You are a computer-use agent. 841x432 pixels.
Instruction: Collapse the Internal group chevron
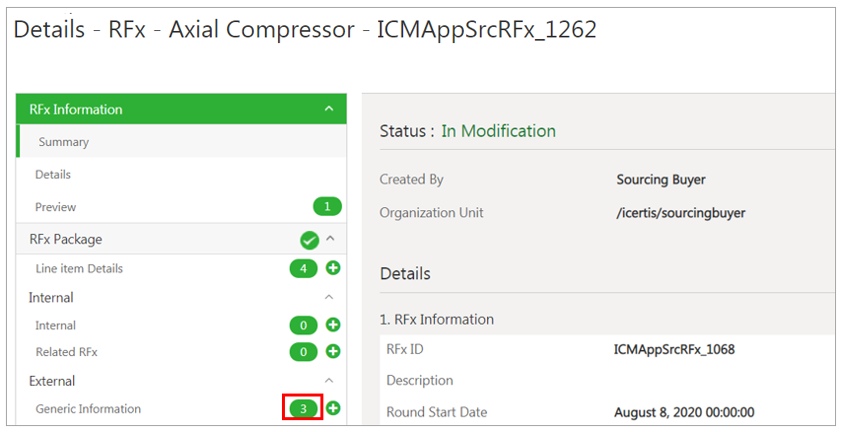coord(330,297)
